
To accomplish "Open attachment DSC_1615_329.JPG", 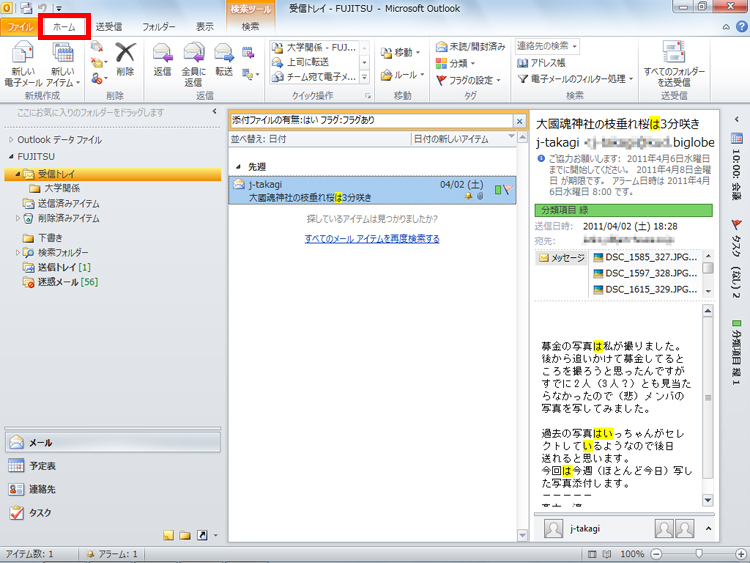I will [x=645, y=289].
